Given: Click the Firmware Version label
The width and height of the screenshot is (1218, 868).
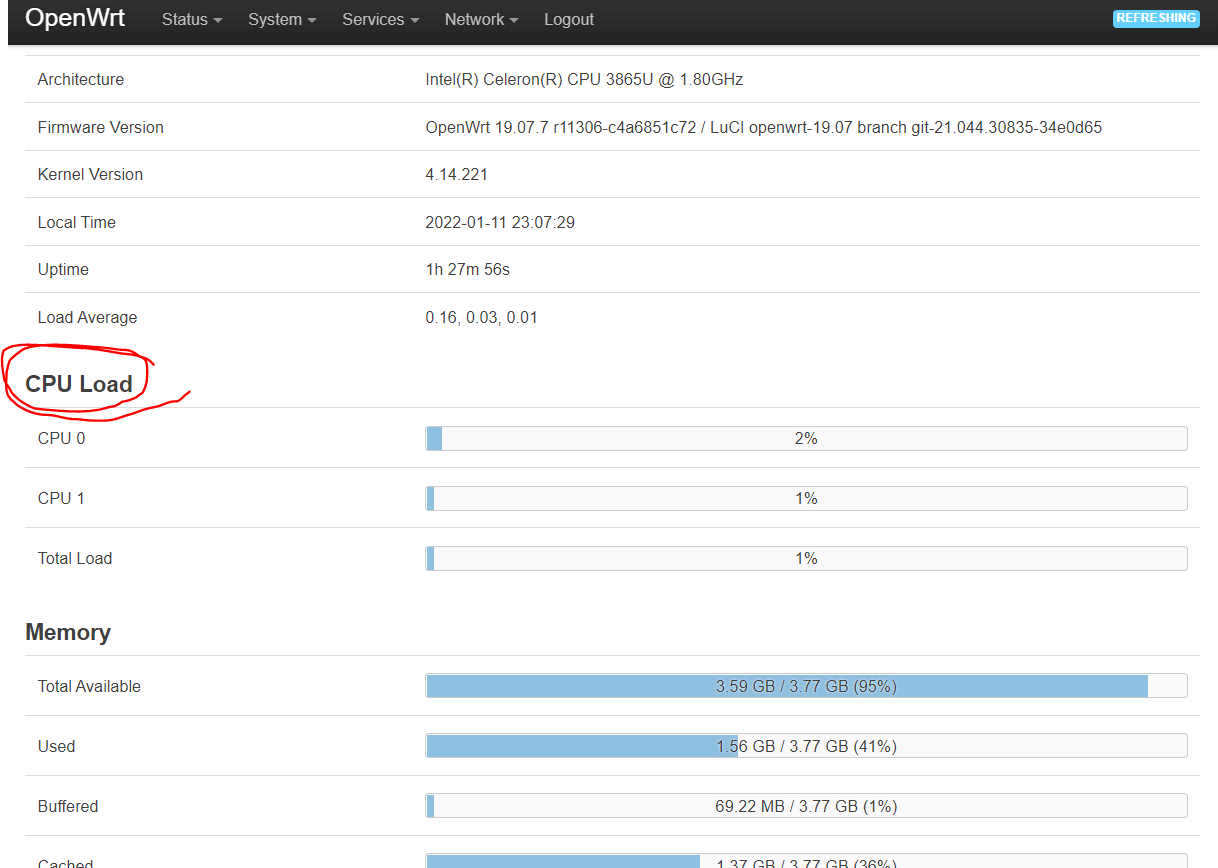Looking at the screenshot, I should point(100,127).
